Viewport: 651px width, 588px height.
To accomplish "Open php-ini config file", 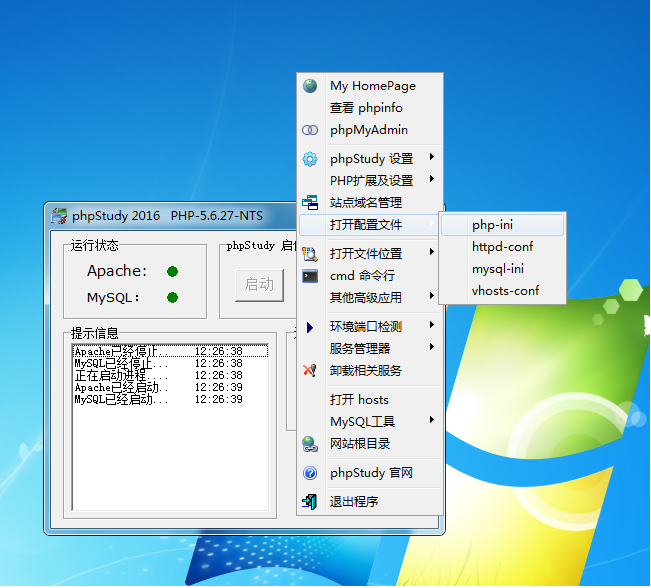I will 502,225.
